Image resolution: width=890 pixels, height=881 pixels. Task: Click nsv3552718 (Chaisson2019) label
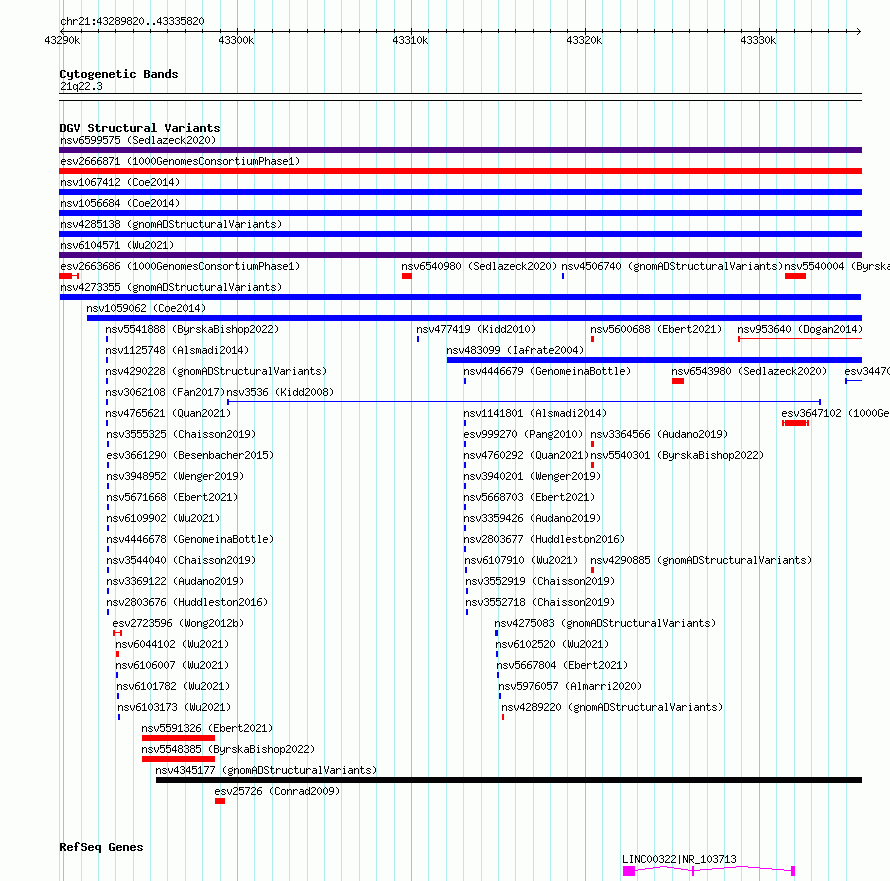(x=540, y=602)
